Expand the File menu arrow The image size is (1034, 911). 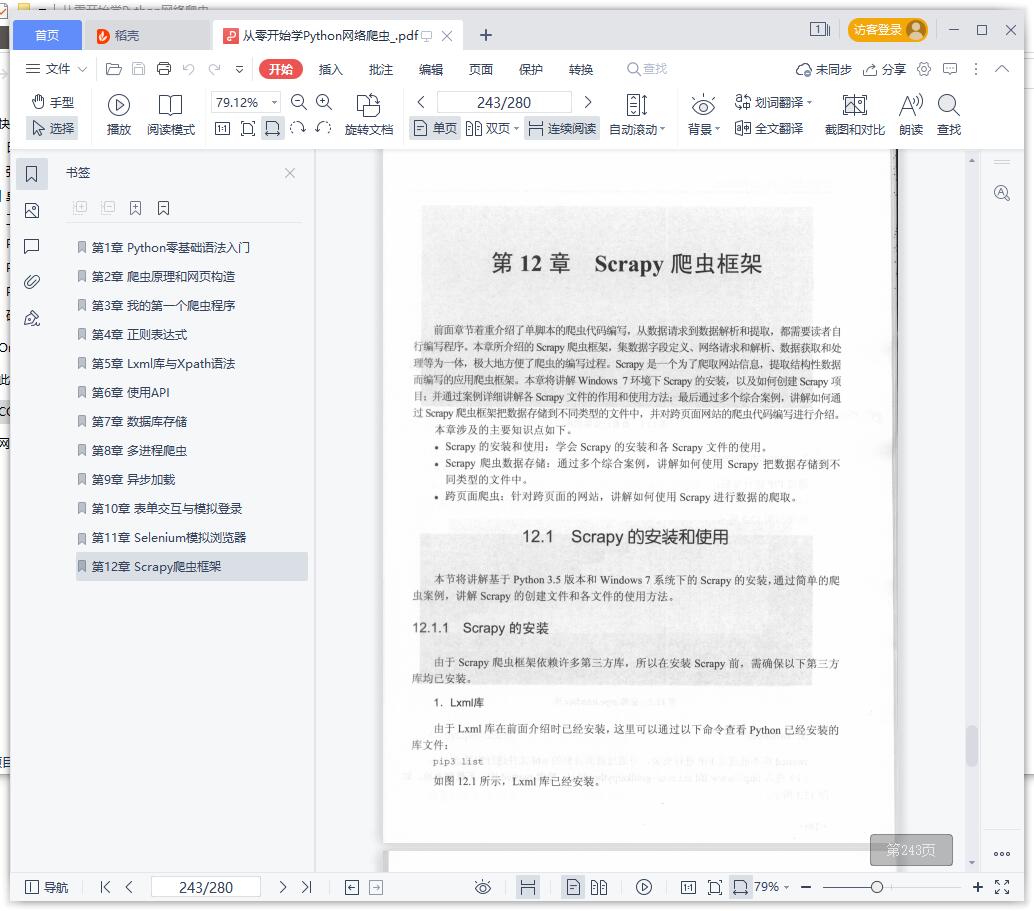pos(82,69)
